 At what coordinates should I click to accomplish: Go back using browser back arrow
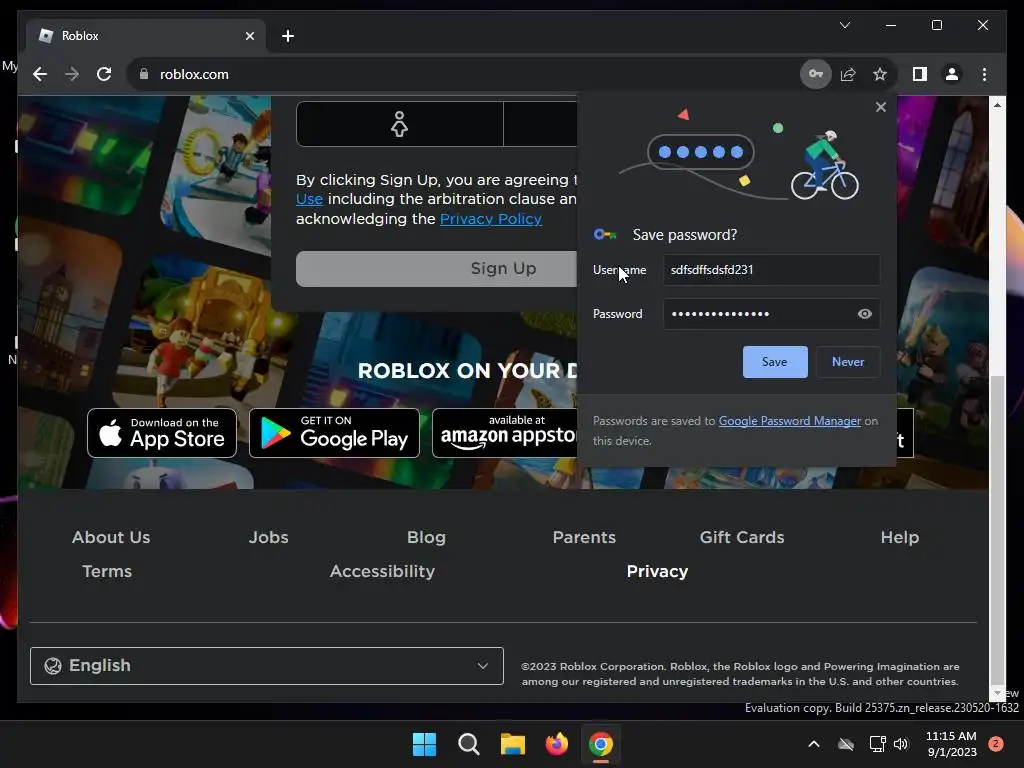coord(40,74)
